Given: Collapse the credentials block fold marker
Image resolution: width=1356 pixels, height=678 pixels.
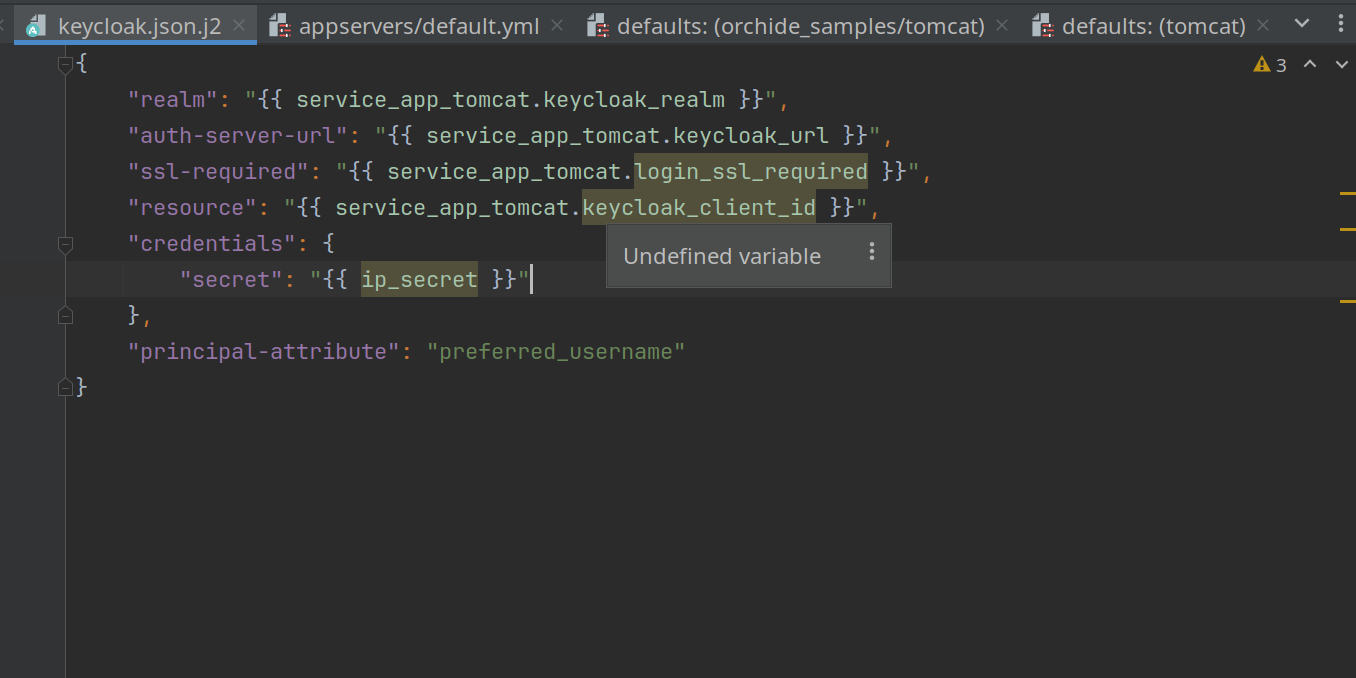Looking at the screenshot, I should [x=66, y=244].
